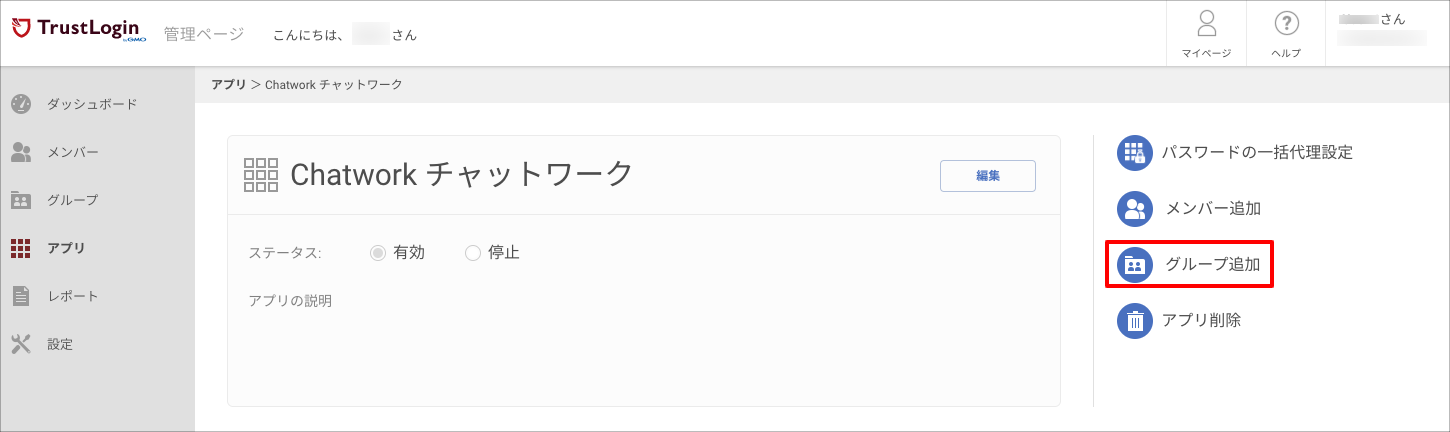Select the グループ folder icon in sidebar

(x=21, y=200)
